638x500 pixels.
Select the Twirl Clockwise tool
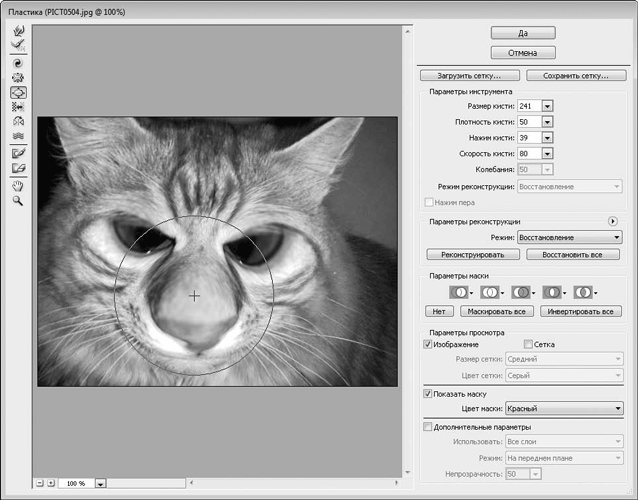pos(17,61)
